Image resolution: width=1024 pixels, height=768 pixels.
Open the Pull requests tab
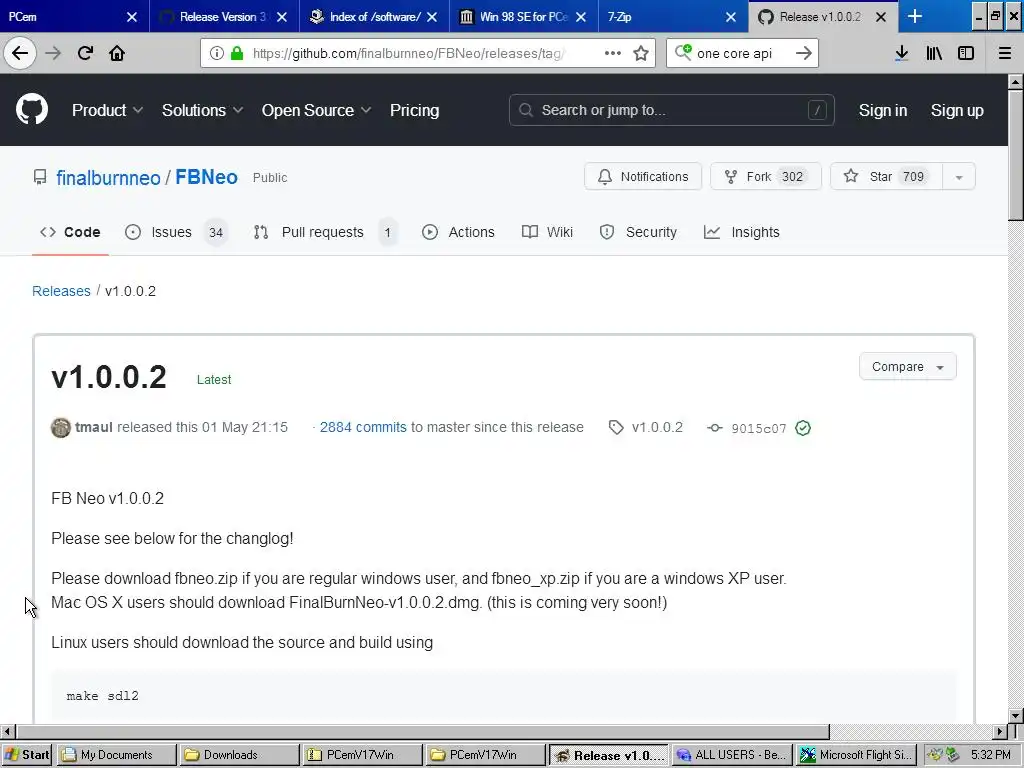tap(325, 232)
